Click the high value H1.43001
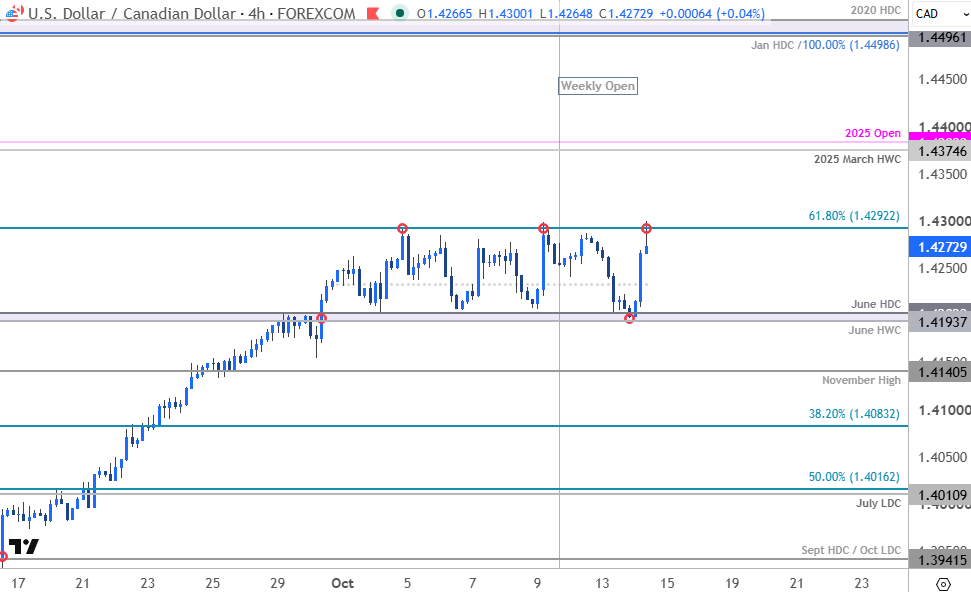The width and height of the screenshot is (971, 592). pos(505,13)
